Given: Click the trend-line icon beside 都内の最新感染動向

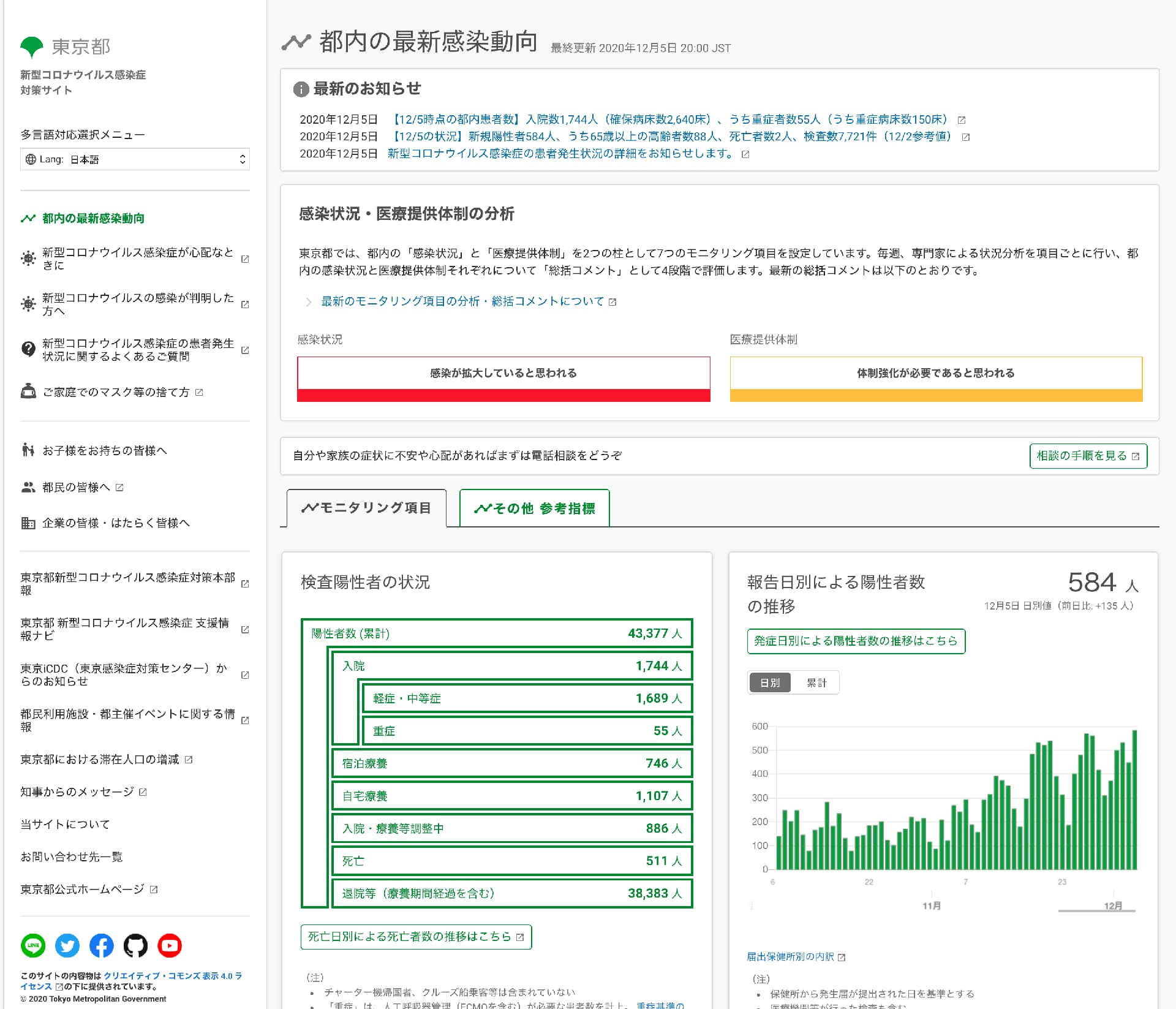Looking at the screenshot, I should pos(27,217).
